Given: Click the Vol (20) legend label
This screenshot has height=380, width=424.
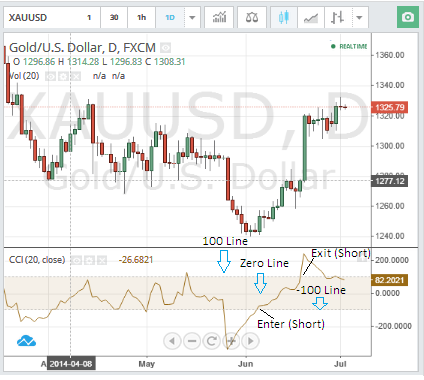Looking at the screenshot, I should point(23,76).
